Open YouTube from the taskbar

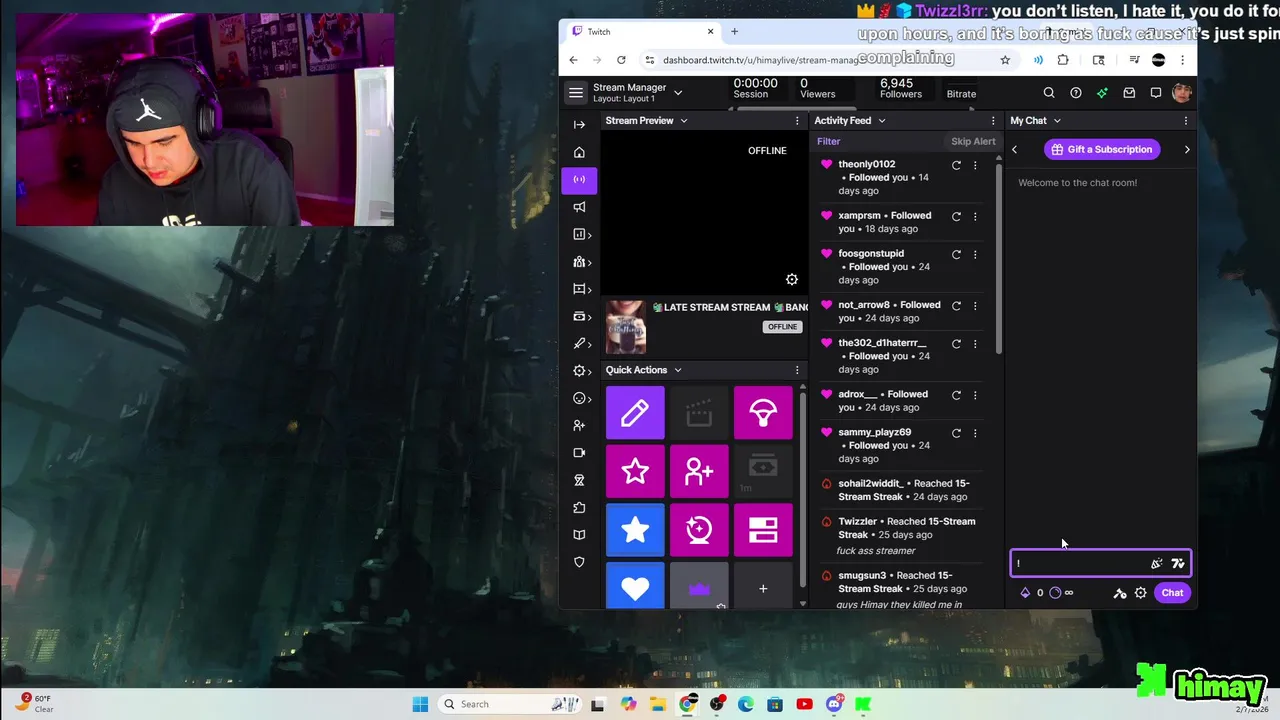(804, 704)
